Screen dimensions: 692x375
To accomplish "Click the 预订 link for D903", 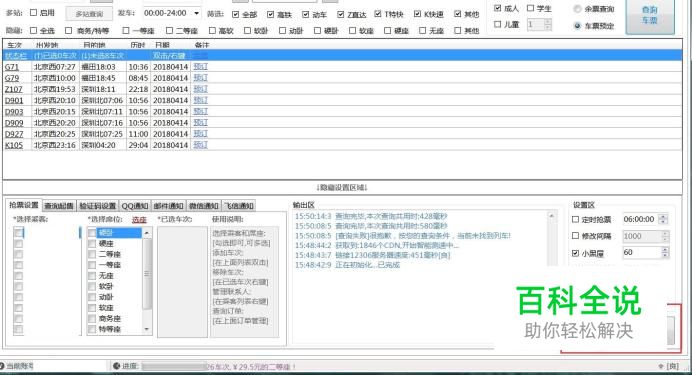I will 200,112.
